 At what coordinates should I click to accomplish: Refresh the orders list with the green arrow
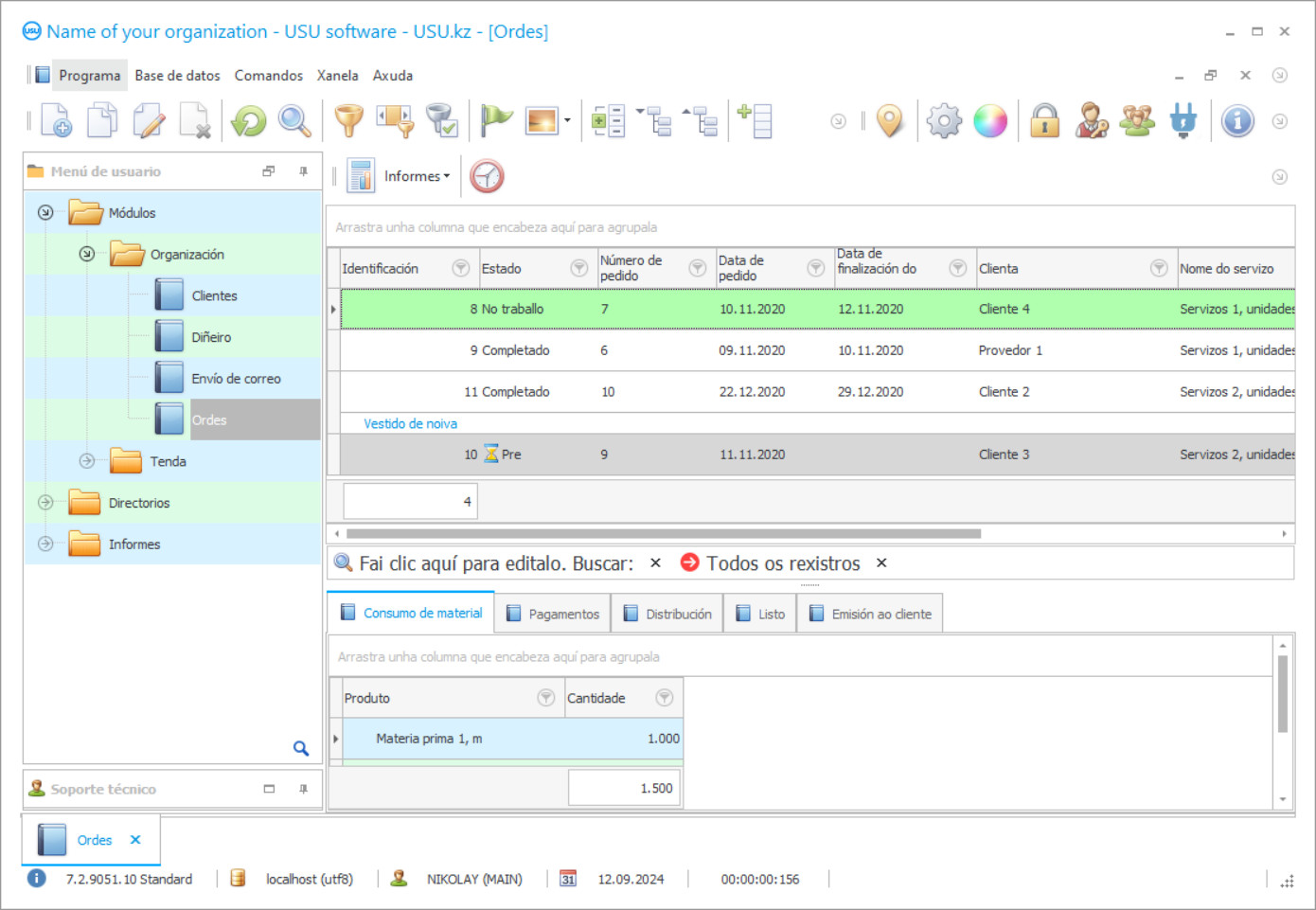pos(248,120)
